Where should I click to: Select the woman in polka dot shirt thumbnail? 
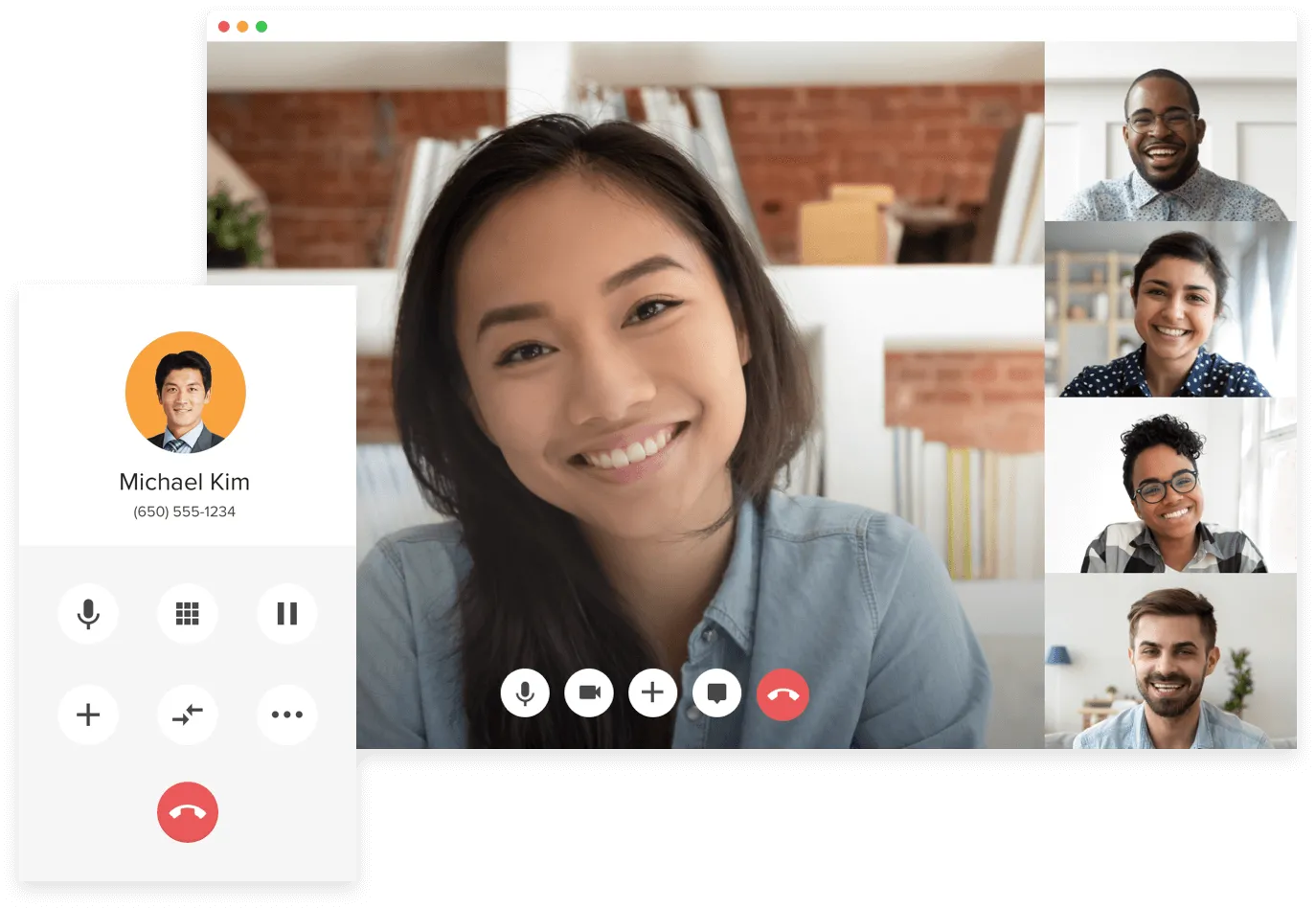[1169, 309]
